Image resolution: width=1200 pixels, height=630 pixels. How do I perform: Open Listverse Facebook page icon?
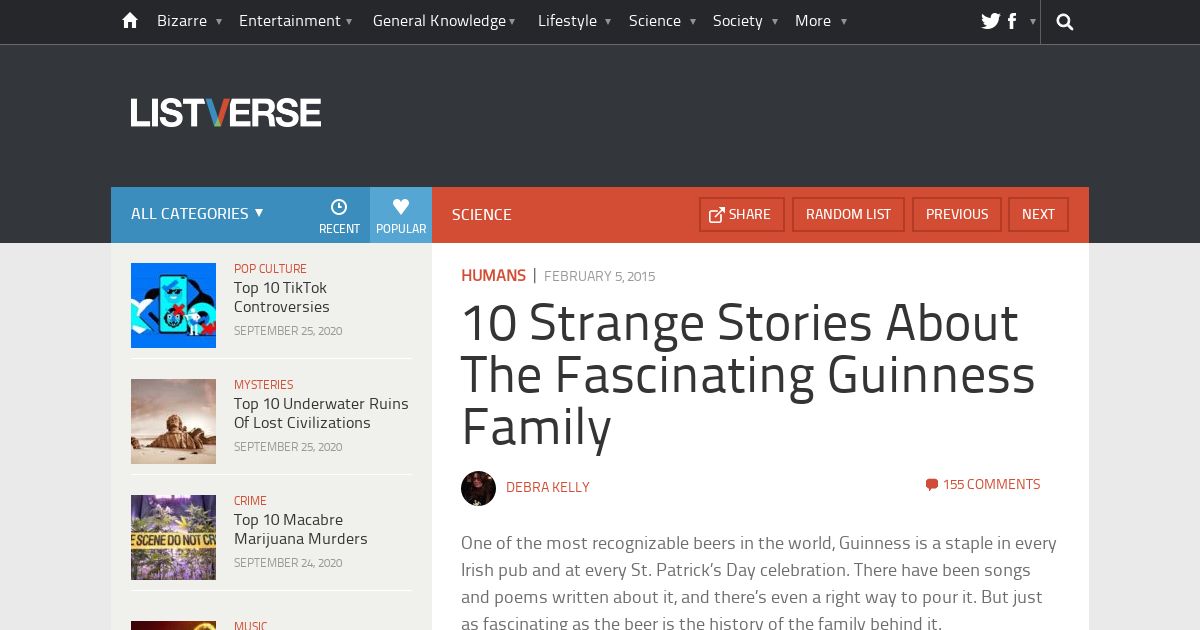[1012, 21]
